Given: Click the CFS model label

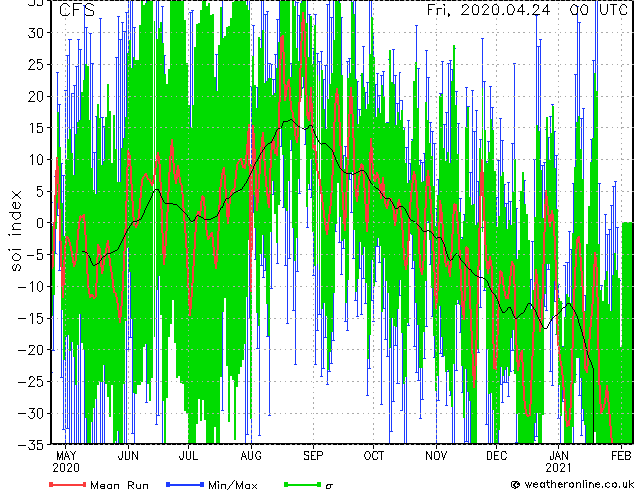Looking at the screenshot, I should pos(77,10).
